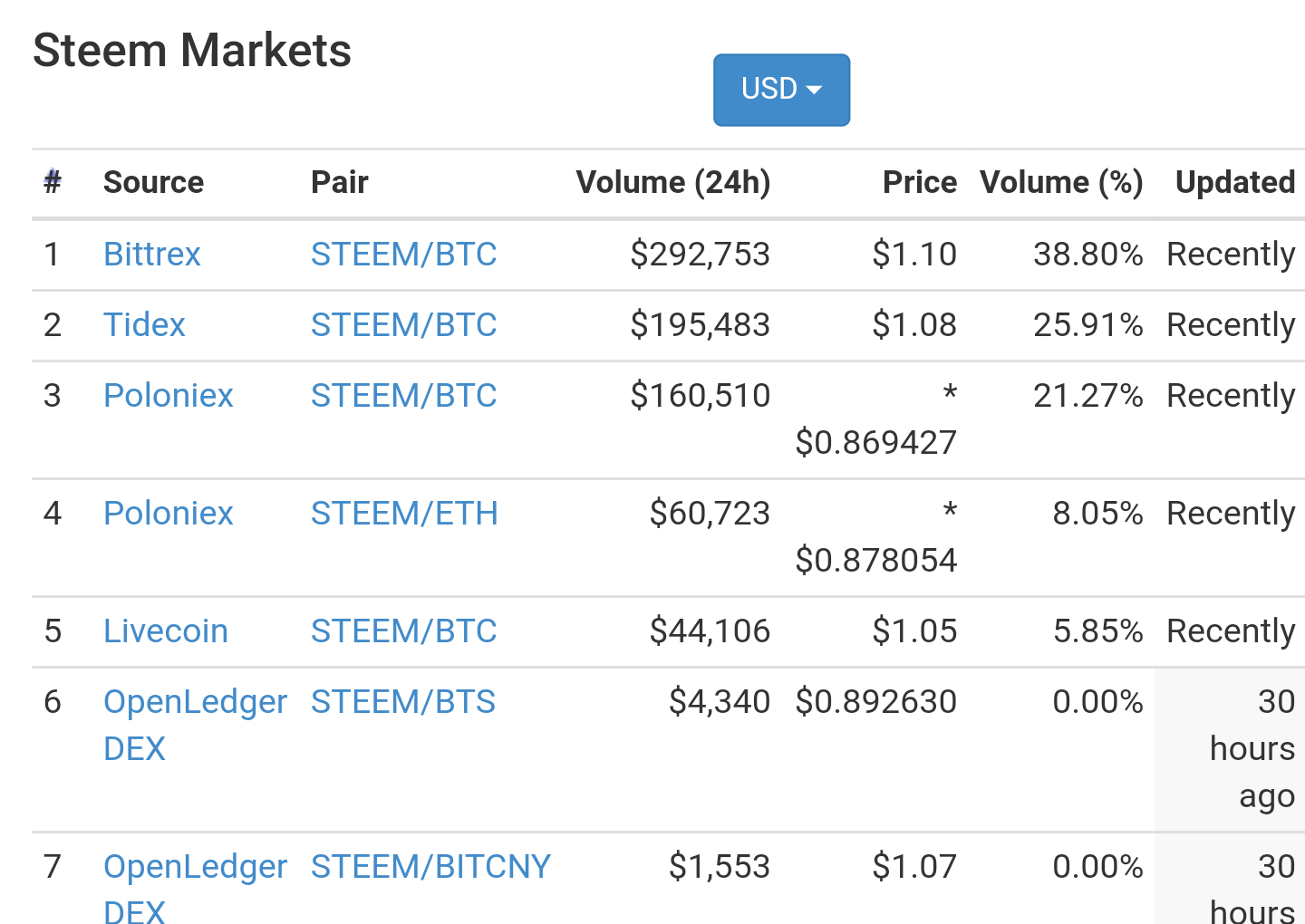The image size is (1305, 924).
Task: Open the STEEM/BTS pair link
Action: click(402, 702)
